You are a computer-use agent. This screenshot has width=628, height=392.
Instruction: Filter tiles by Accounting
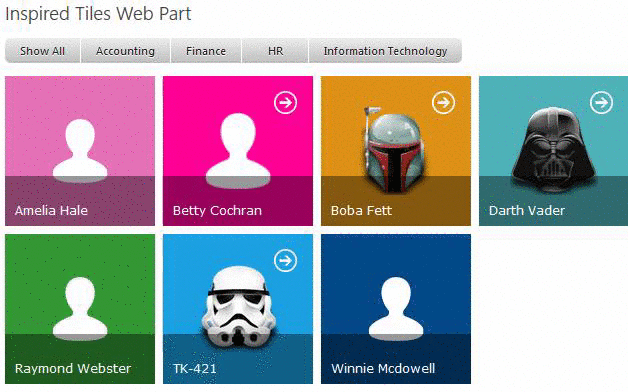(125, 51)
